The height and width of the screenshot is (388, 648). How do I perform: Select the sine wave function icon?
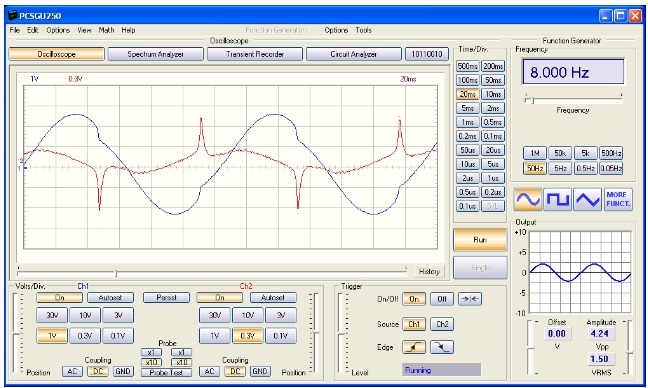[528, 200]
